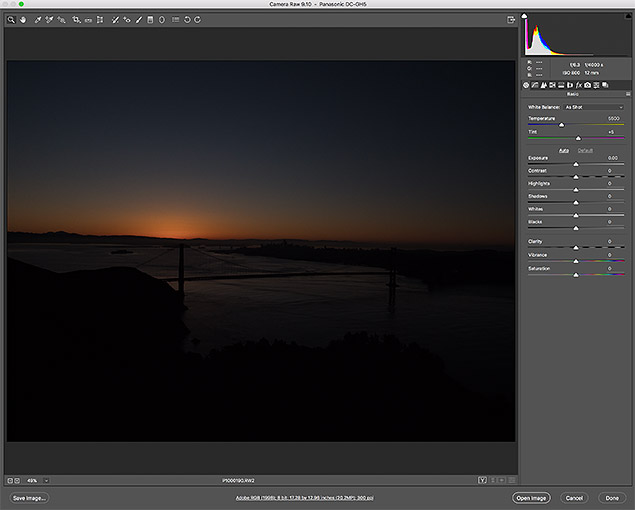The image size is (635, 510).
Task: Open the Basic panel options menu
Action: pos(628,94)
